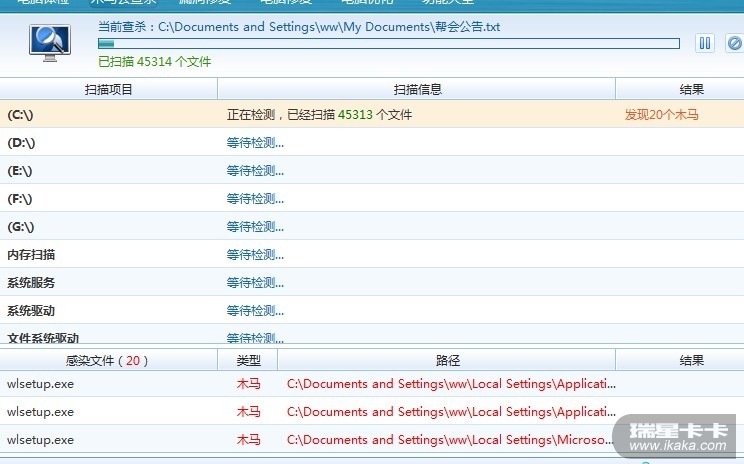744x464 pixels.
Task: Open the 电脑体检 tab
Action: (43, 3)
